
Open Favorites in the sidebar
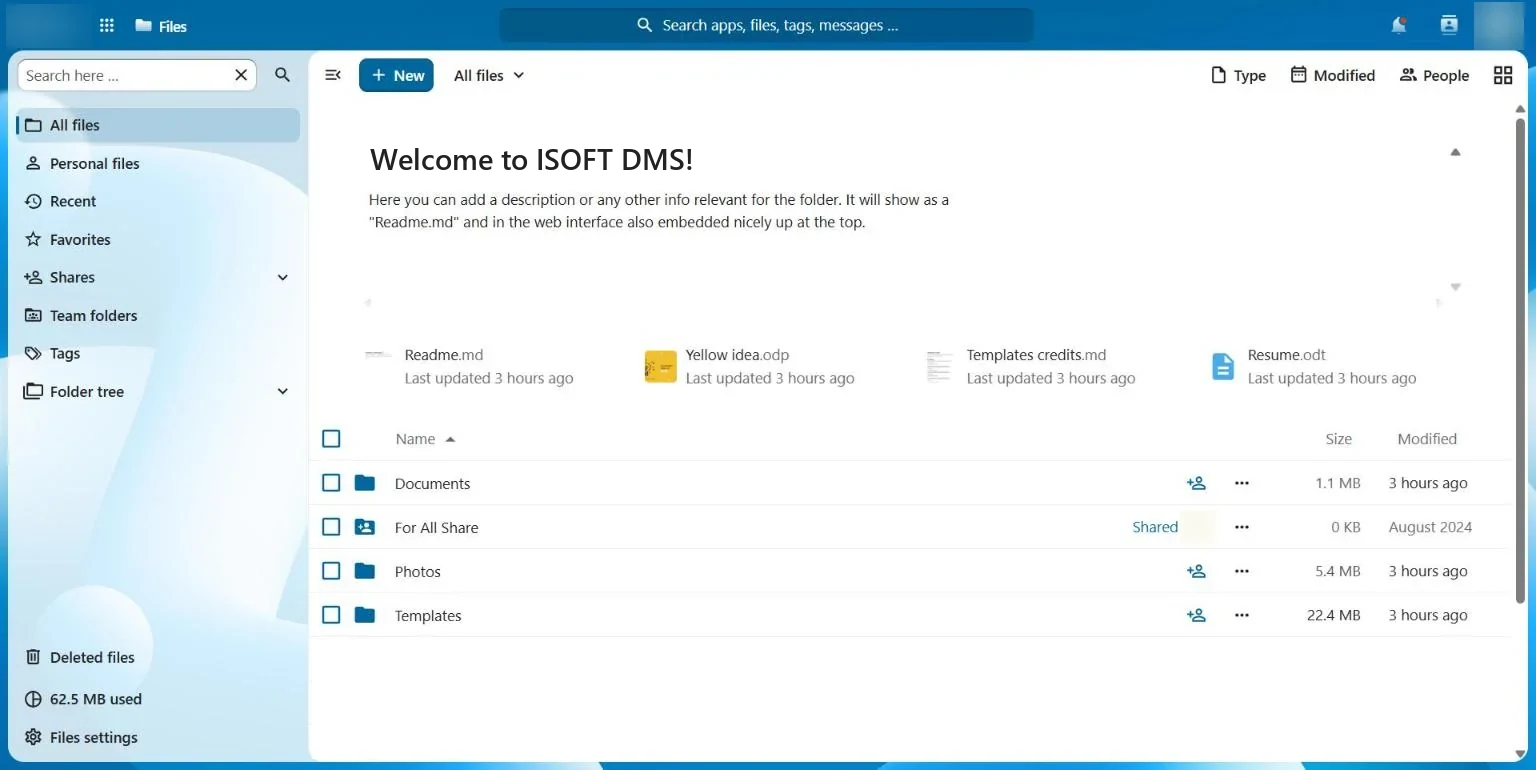coord(158,239)
